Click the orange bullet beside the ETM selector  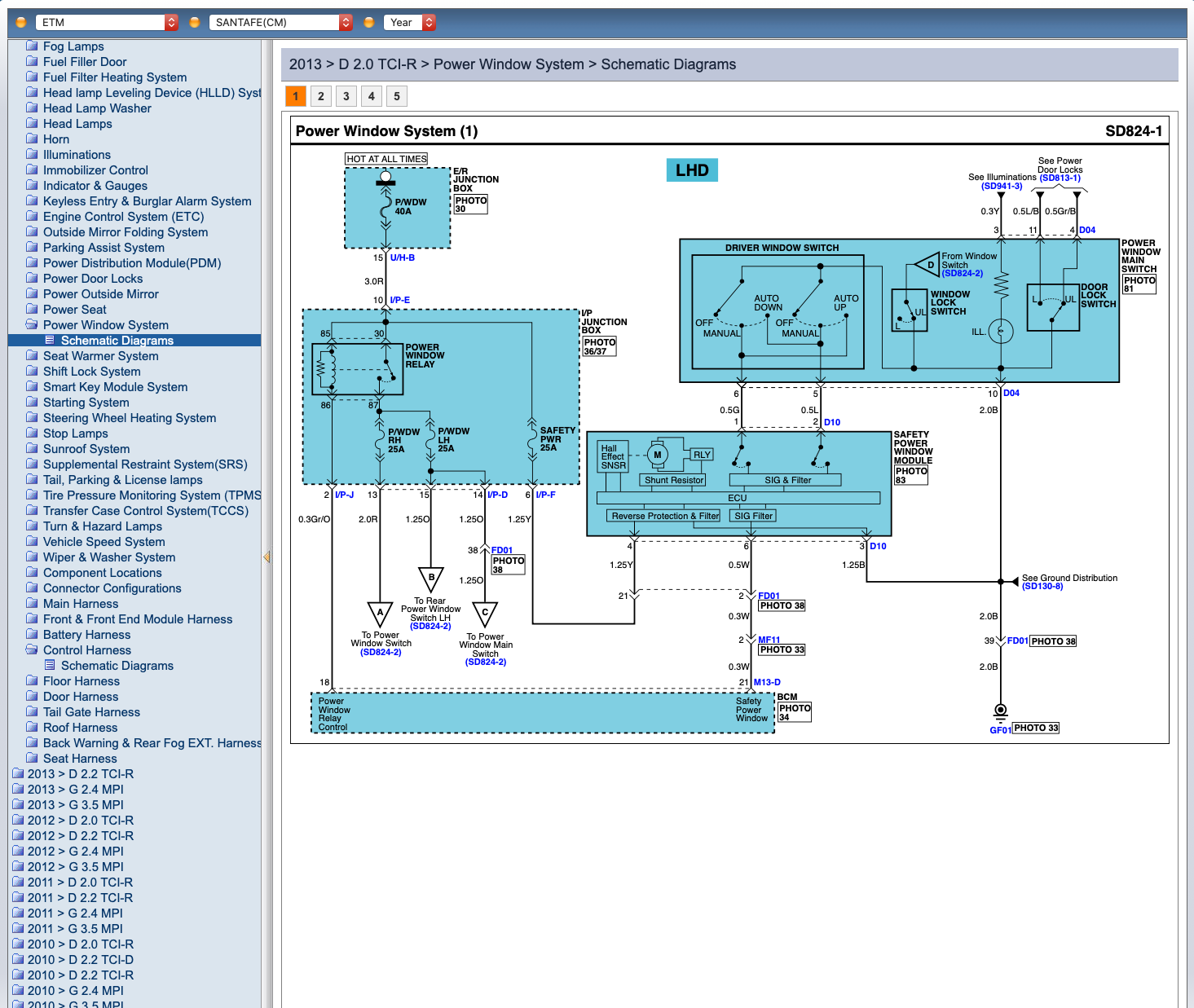click(x=21, y=23)
